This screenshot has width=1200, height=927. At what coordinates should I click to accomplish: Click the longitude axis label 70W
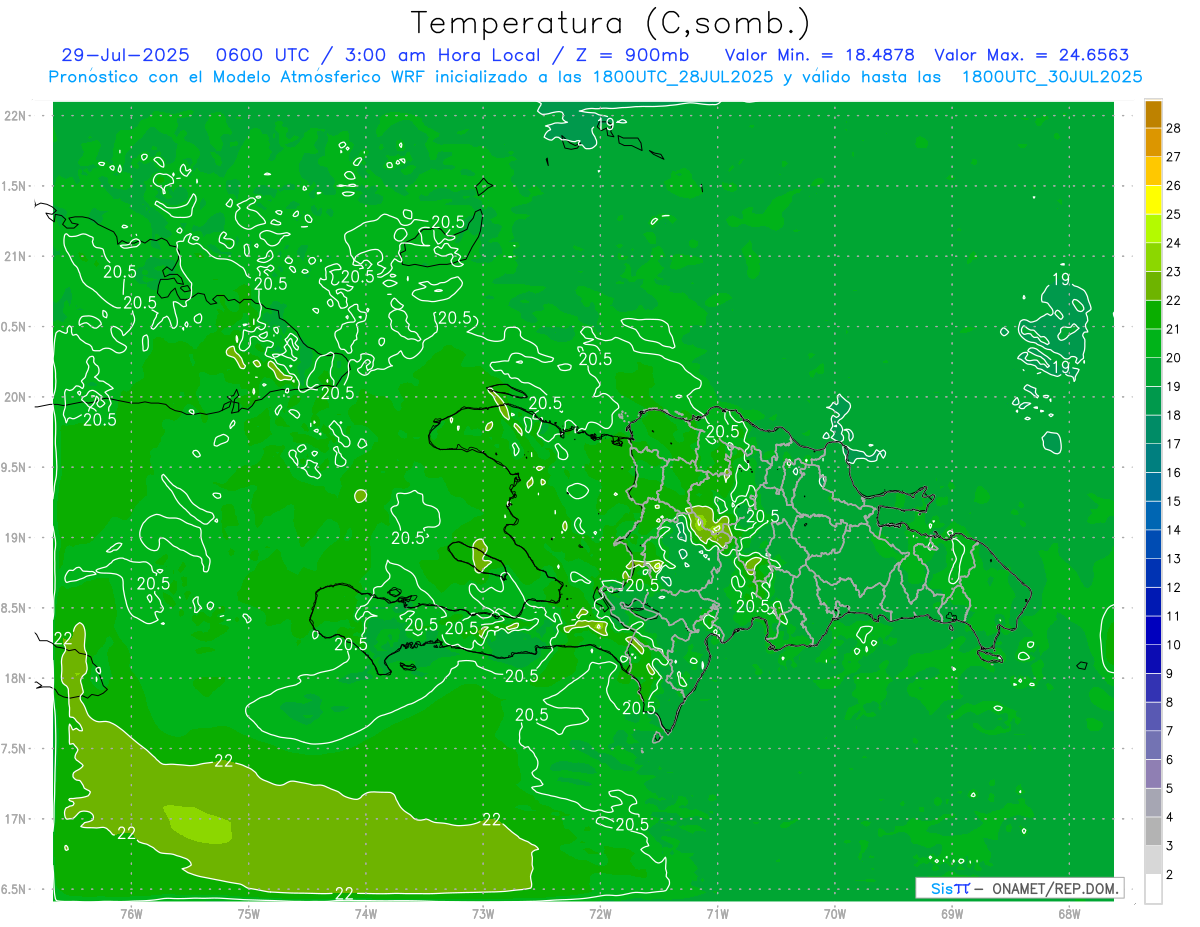tap(835, 913)
